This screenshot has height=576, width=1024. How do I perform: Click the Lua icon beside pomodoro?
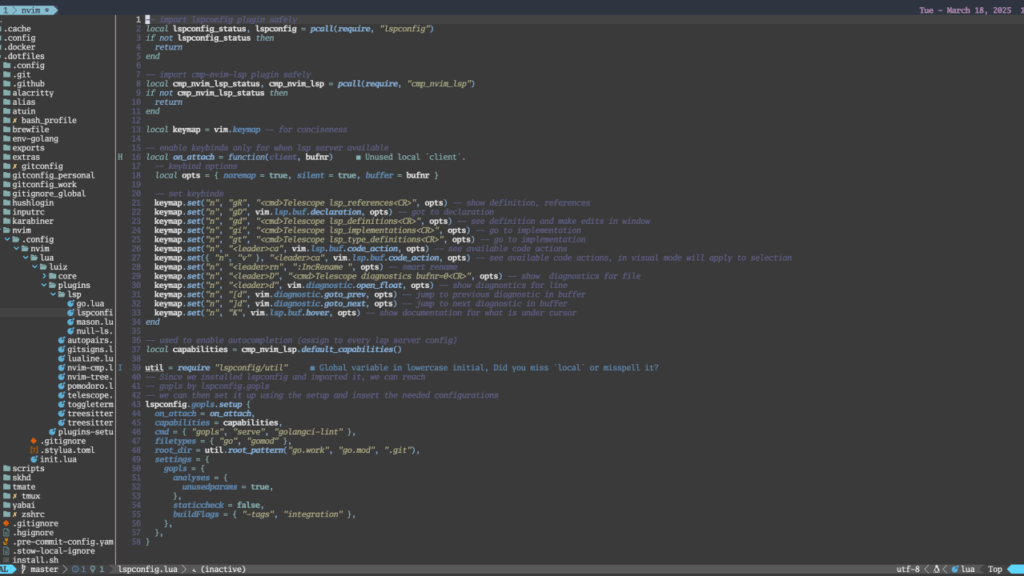pos(61,385)
